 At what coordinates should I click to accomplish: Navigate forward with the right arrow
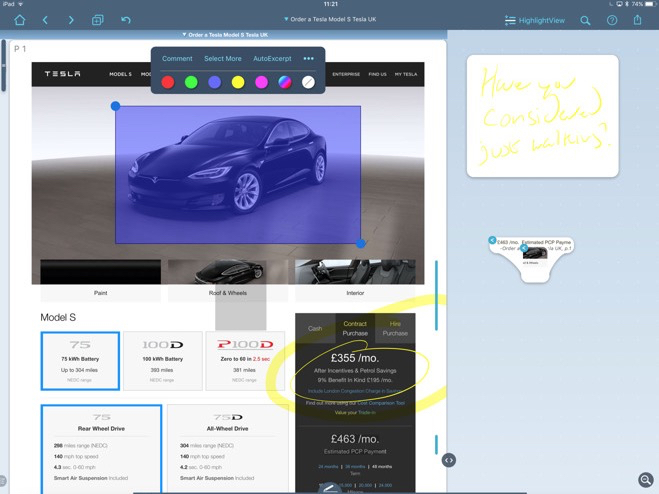point(71,20)
